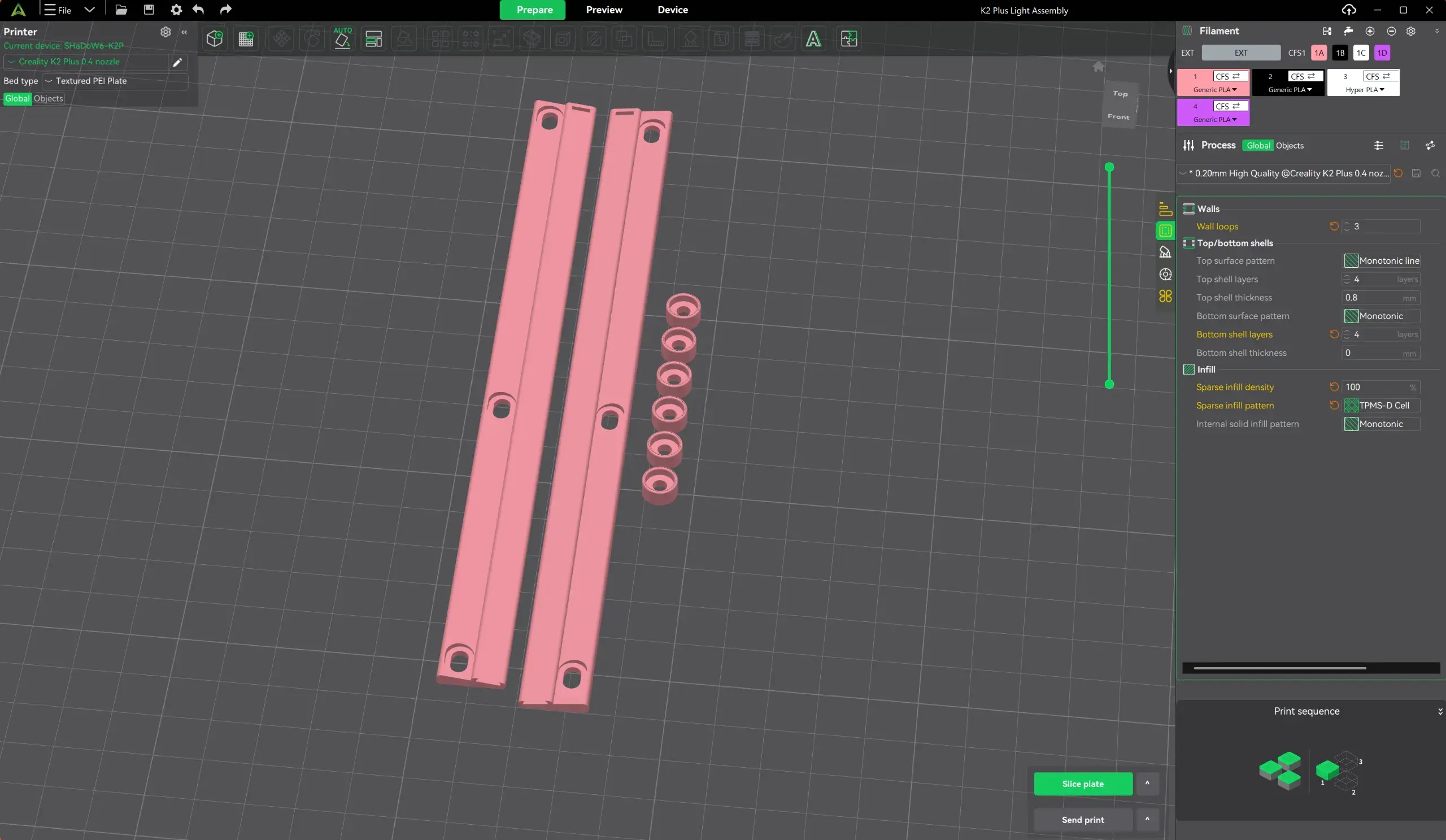Click the filament settings gear icon
Image resolution: width=1446 pixels, height=840 pixels.
click(x=1411, y=32)
